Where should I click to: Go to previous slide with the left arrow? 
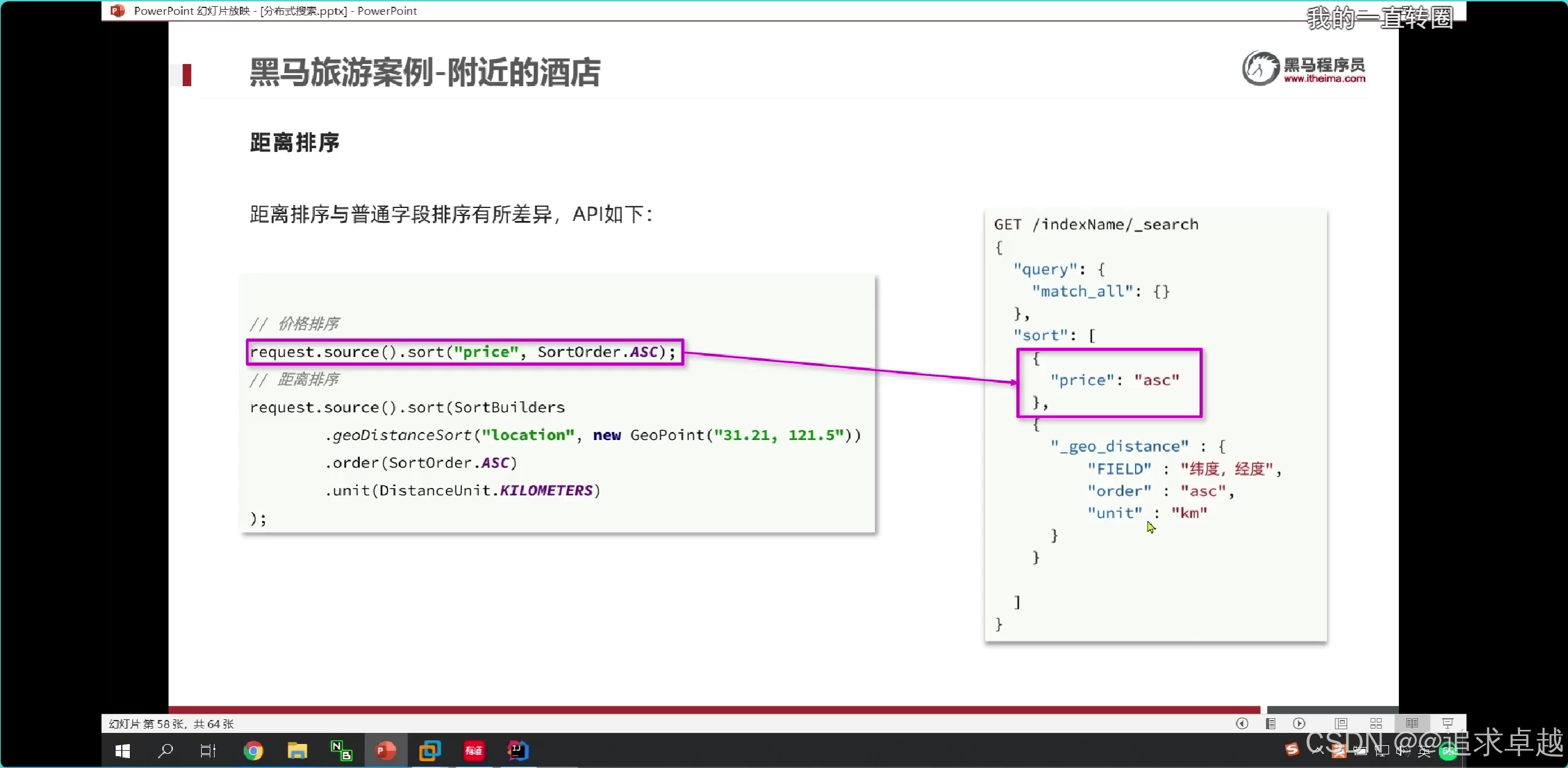[x=1241, y=724]
